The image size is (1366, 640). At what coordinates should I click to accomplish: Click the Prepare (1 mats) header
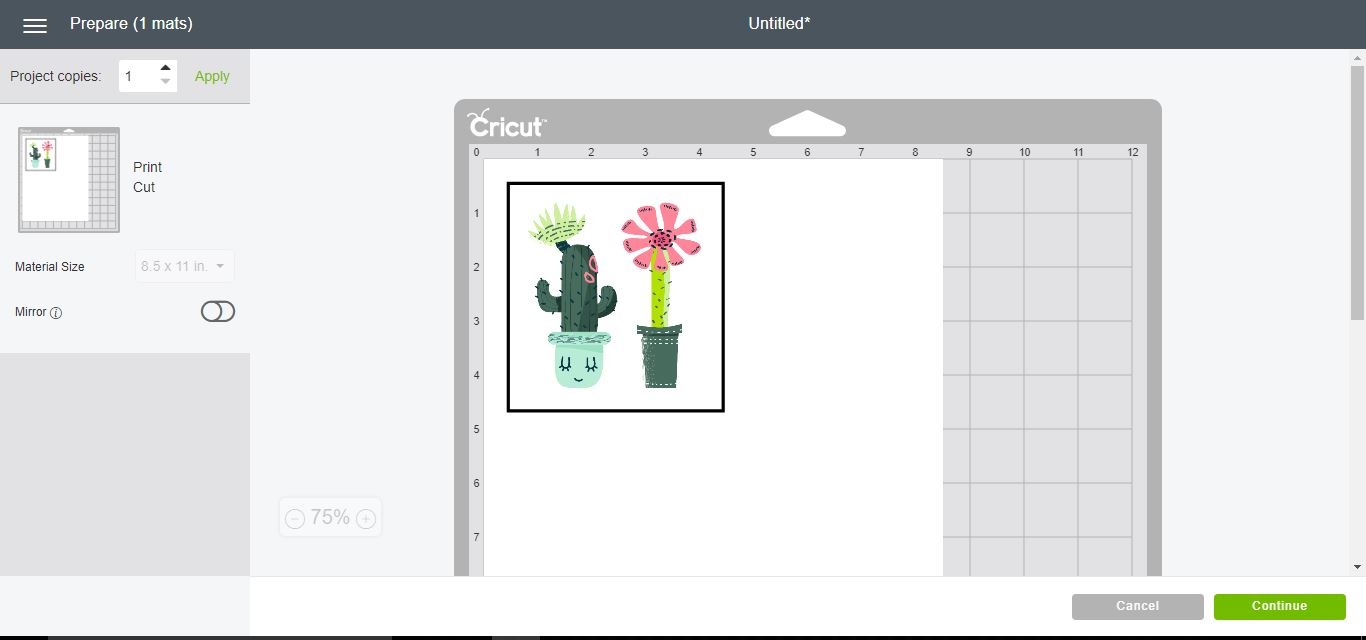point(130,23)
